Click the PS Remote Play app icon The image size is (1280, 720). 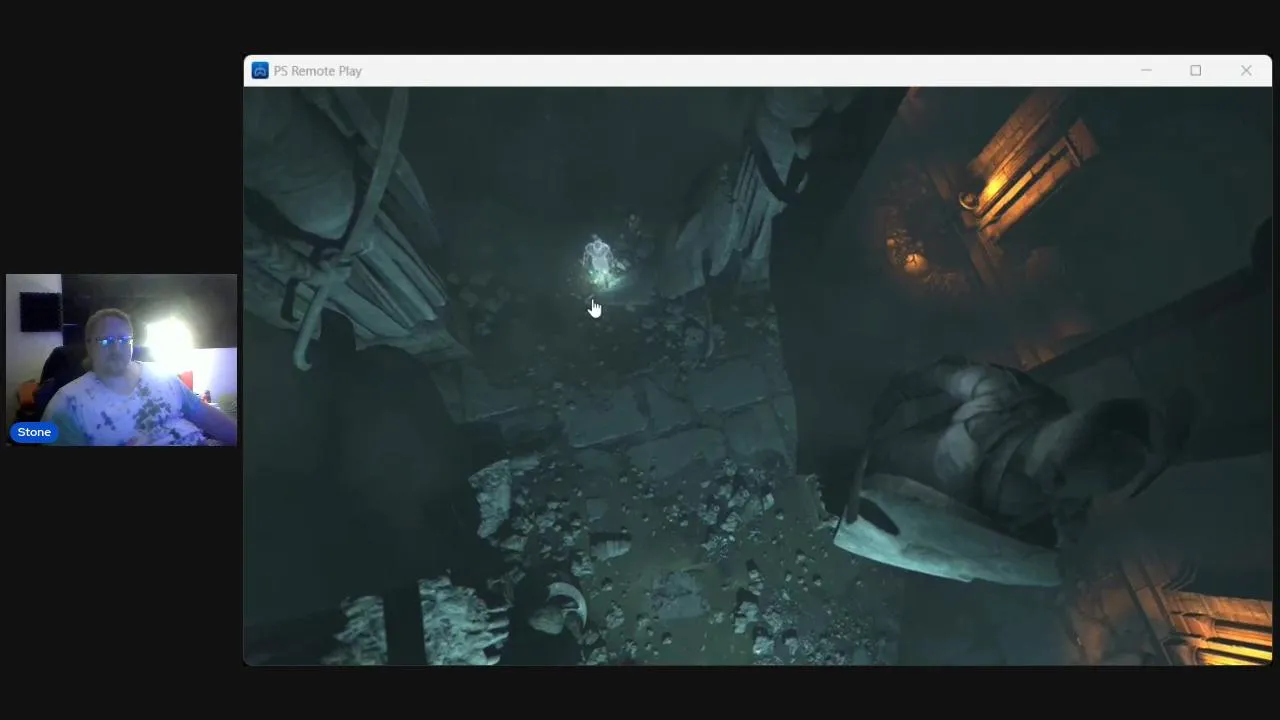(260, 71)
